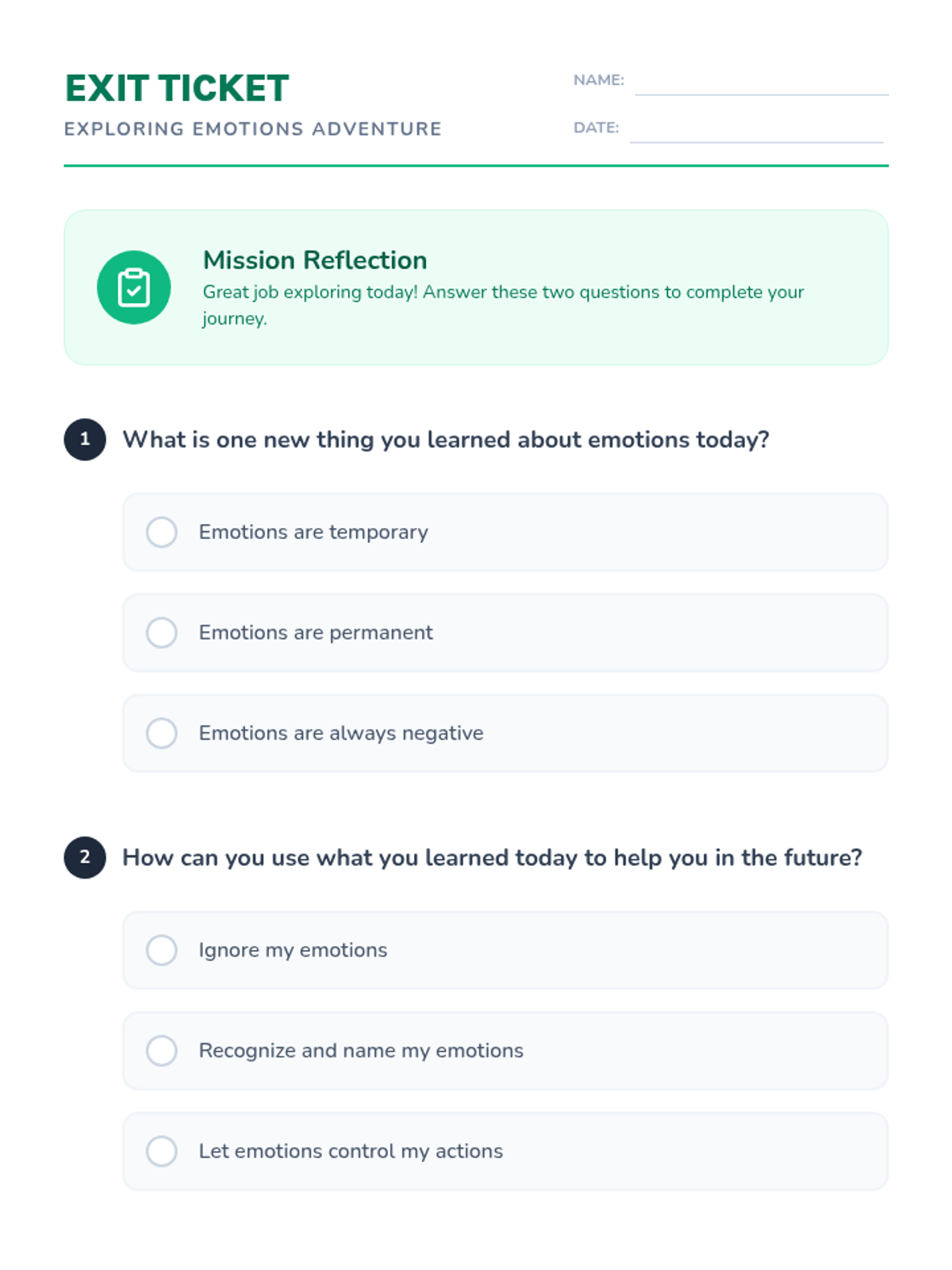952x1270 pixels.
Task: Choose the 'Ignore my emotions' radio option
Action: (x=162, y=950)
